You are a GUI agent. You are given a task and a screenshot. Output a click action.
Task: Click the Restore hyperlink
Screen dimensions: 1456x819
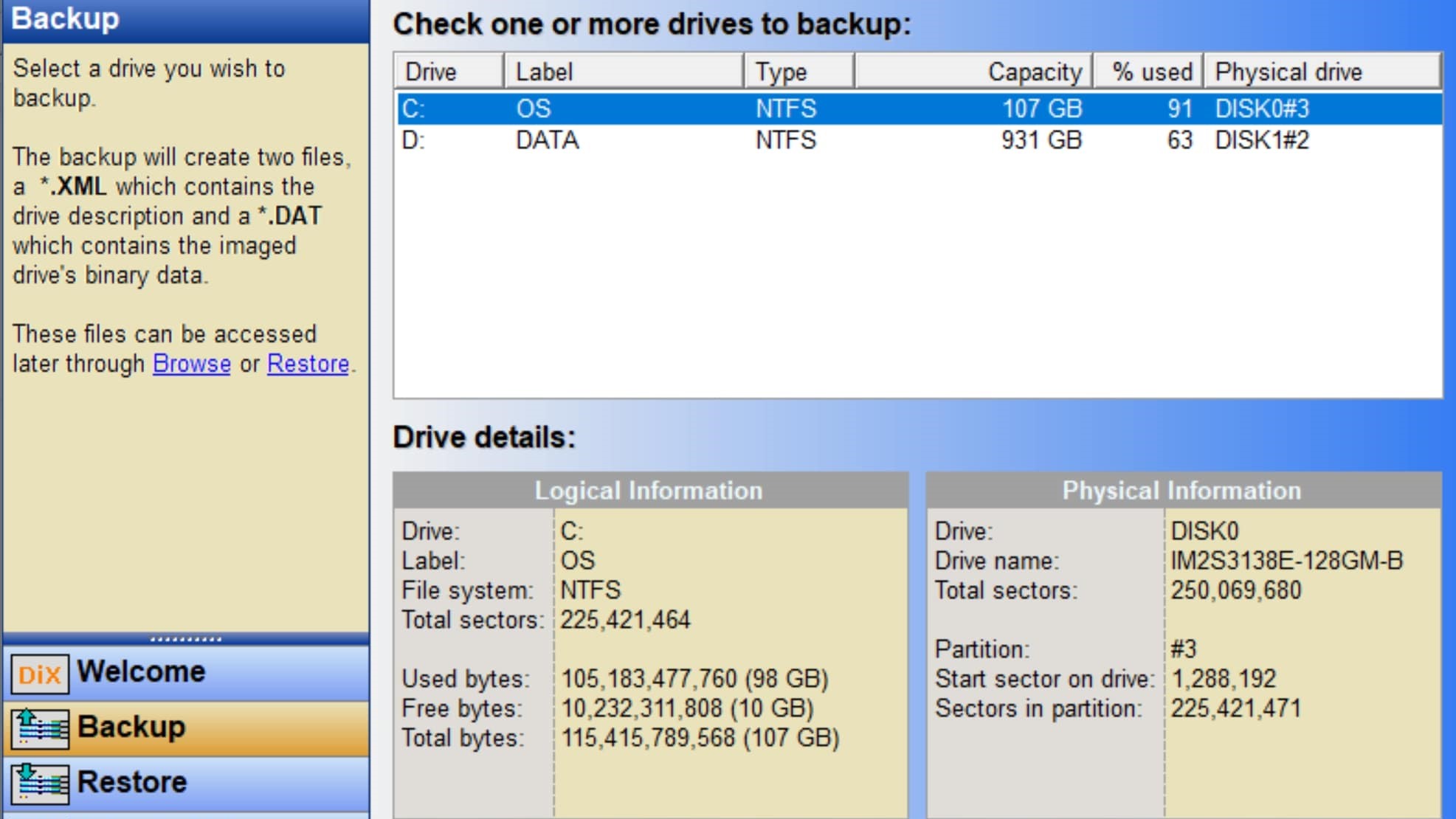(x=308, y=363)
